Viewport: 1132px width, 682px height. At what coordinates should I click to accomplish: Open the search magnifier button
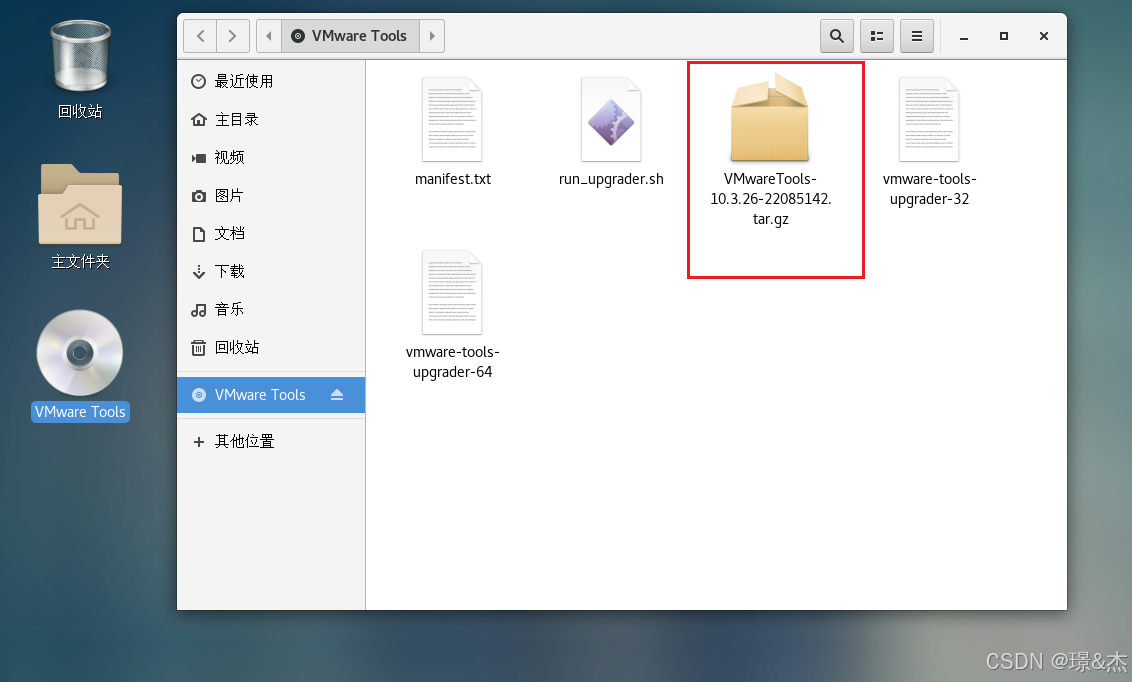837,36
